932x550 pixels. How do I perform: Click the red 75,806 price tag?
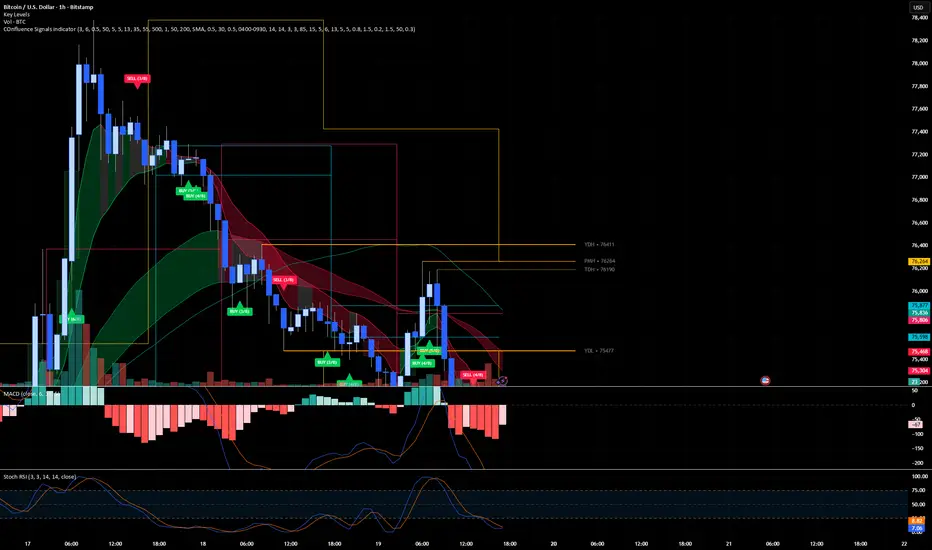click(919, 320)
